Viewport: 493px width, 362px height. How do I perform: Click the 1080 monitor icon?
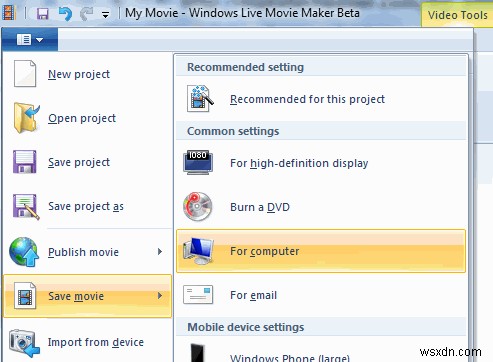198,163
